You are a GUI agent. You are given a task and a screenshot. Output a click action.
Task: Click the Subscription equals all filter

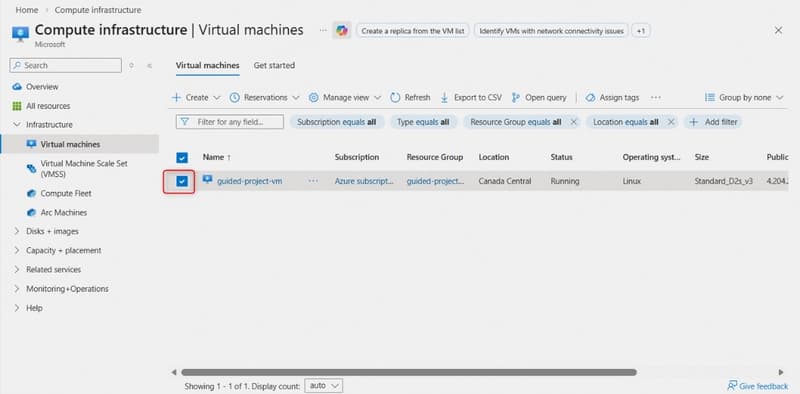click(x=337, y=122)
